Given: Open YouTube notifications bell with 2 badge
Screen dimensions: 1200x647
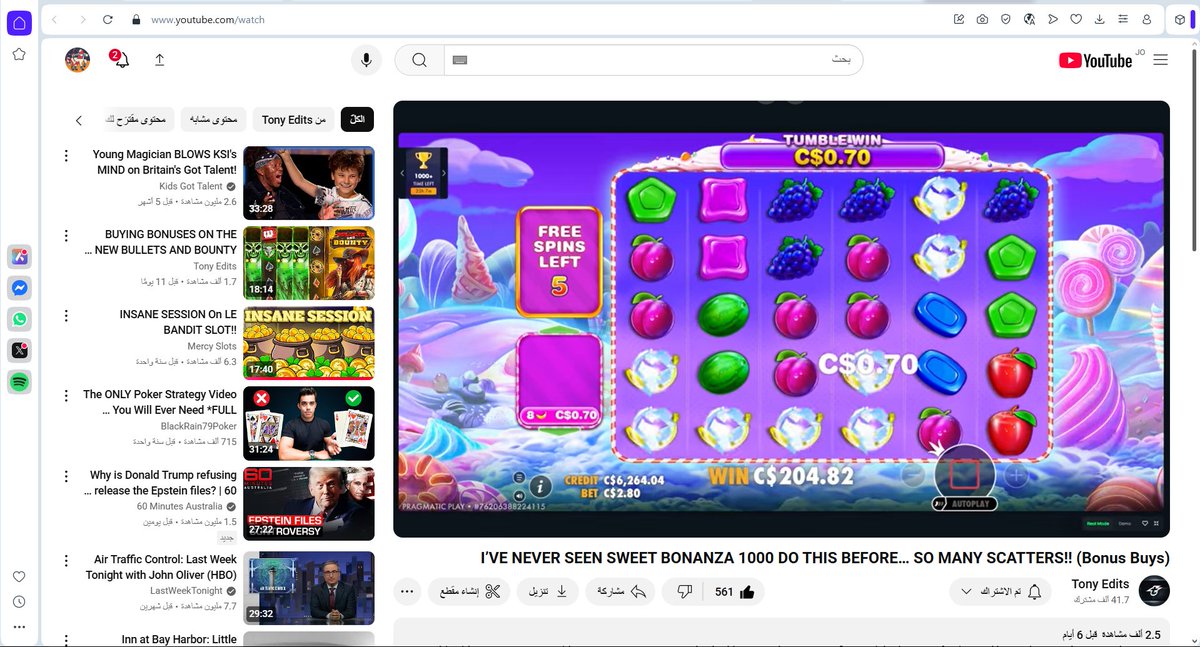Looking at the screenshot, I should [120, 59].
